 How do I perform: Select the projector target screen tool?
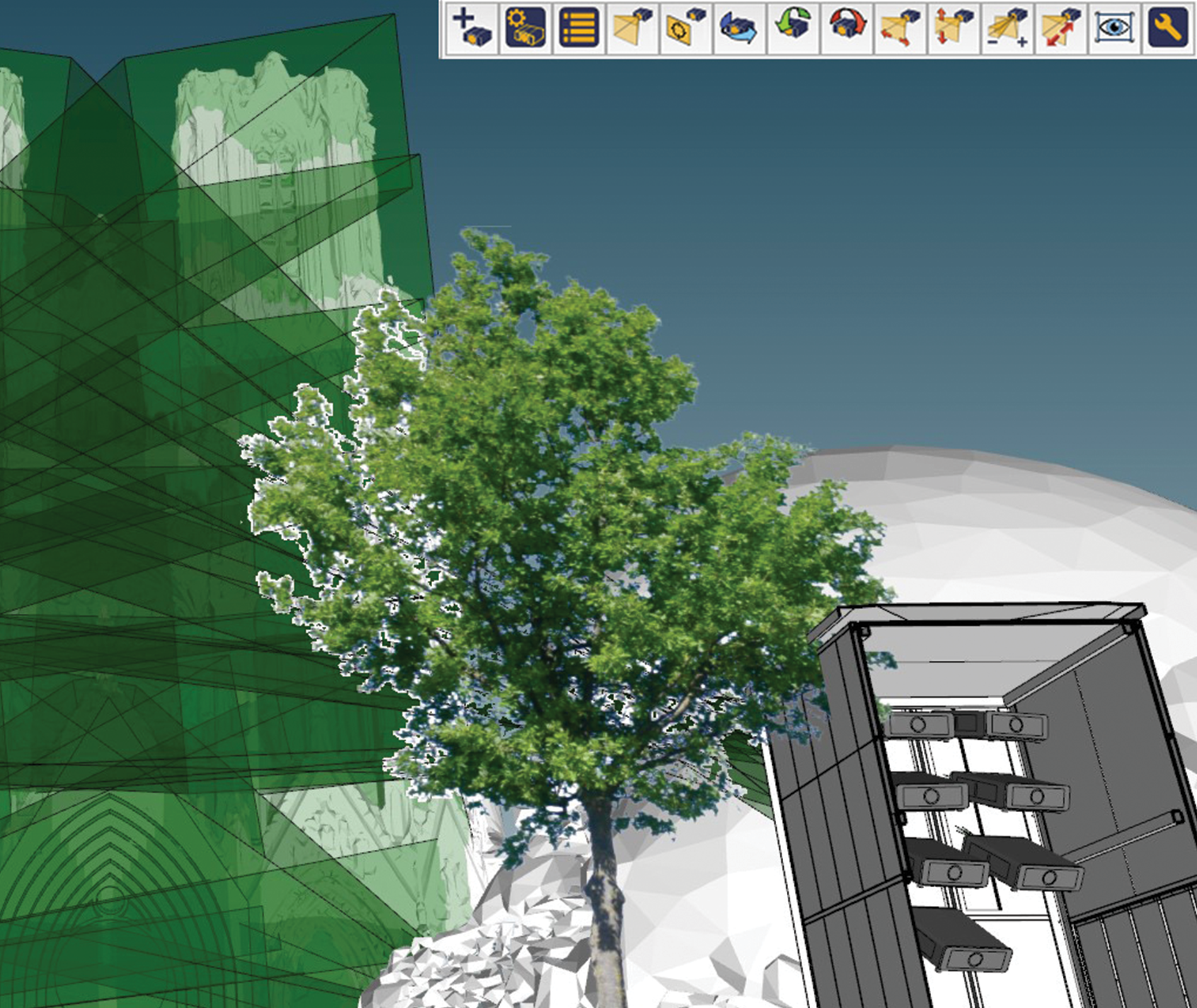[686, 27]
